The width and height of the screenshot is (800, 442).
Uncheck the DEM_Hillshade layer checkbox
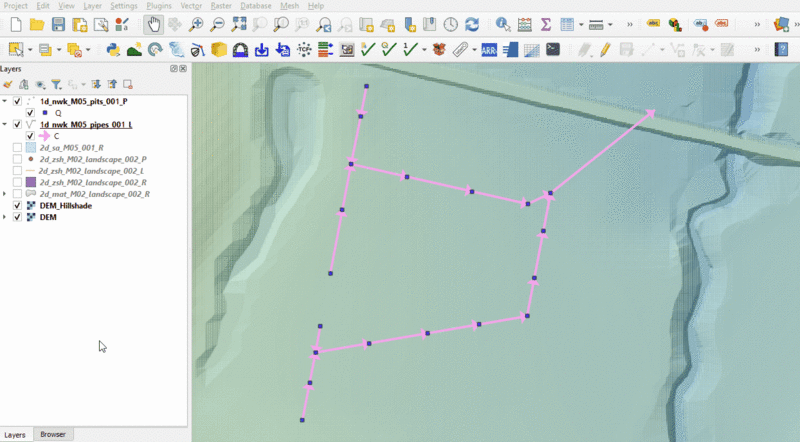point(17,205)
